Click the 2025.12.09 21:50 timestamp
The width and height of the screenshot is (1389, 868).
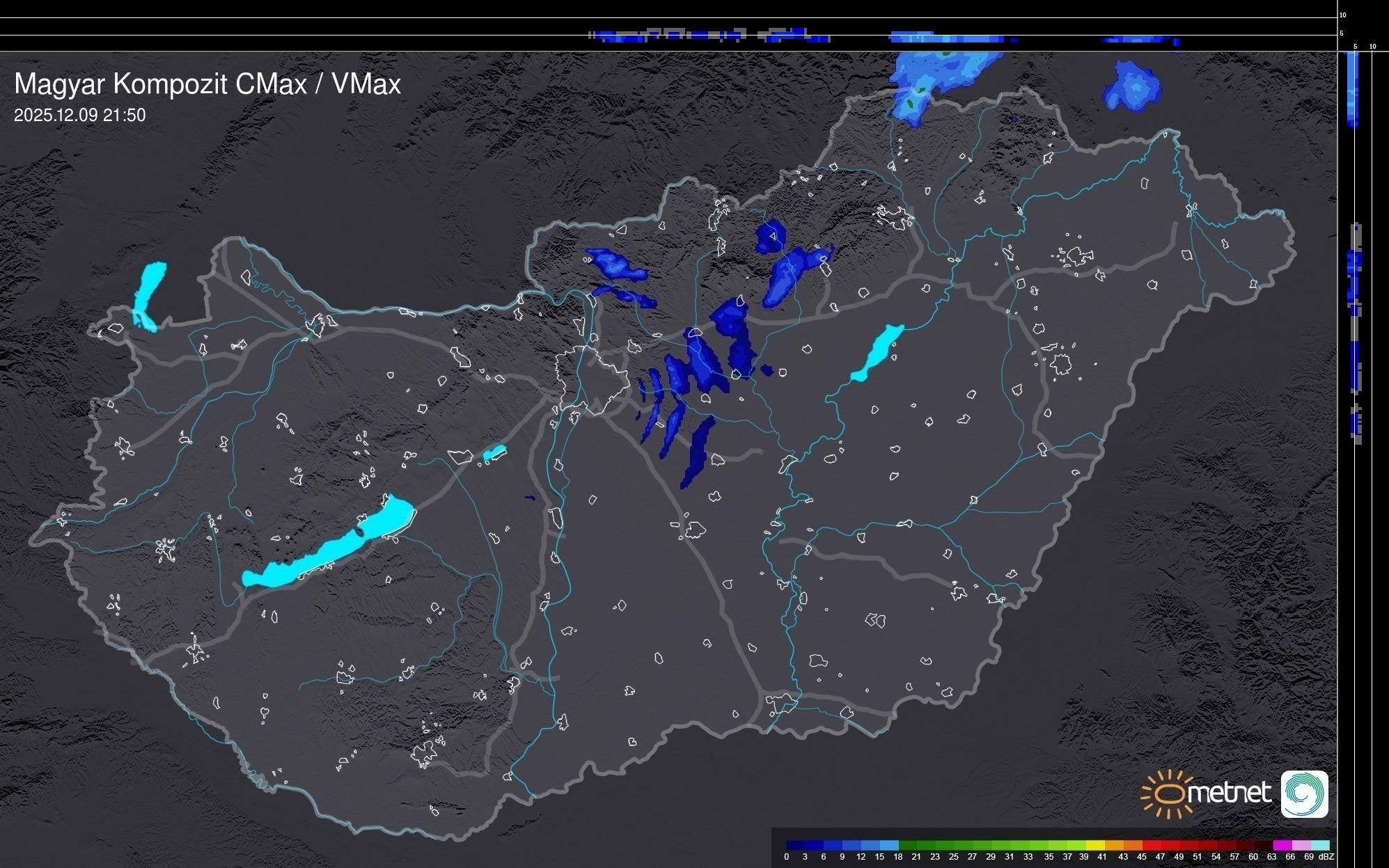pos(80,116)
